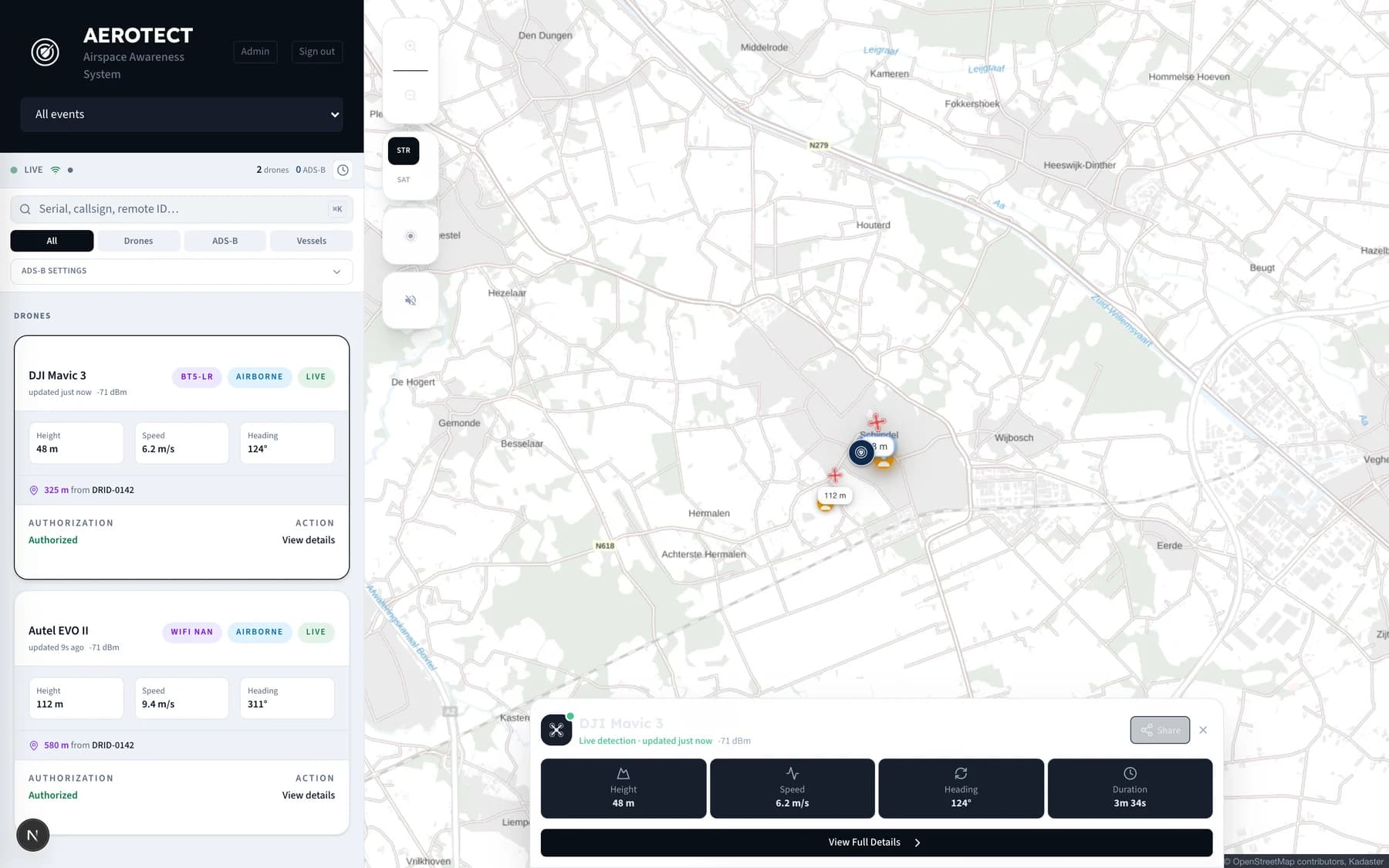Image resolution: width=1389 pixels, height=868 pixels.
Task: Close the DJI Mavic 3 detail panel
Action: point(1203,730)
